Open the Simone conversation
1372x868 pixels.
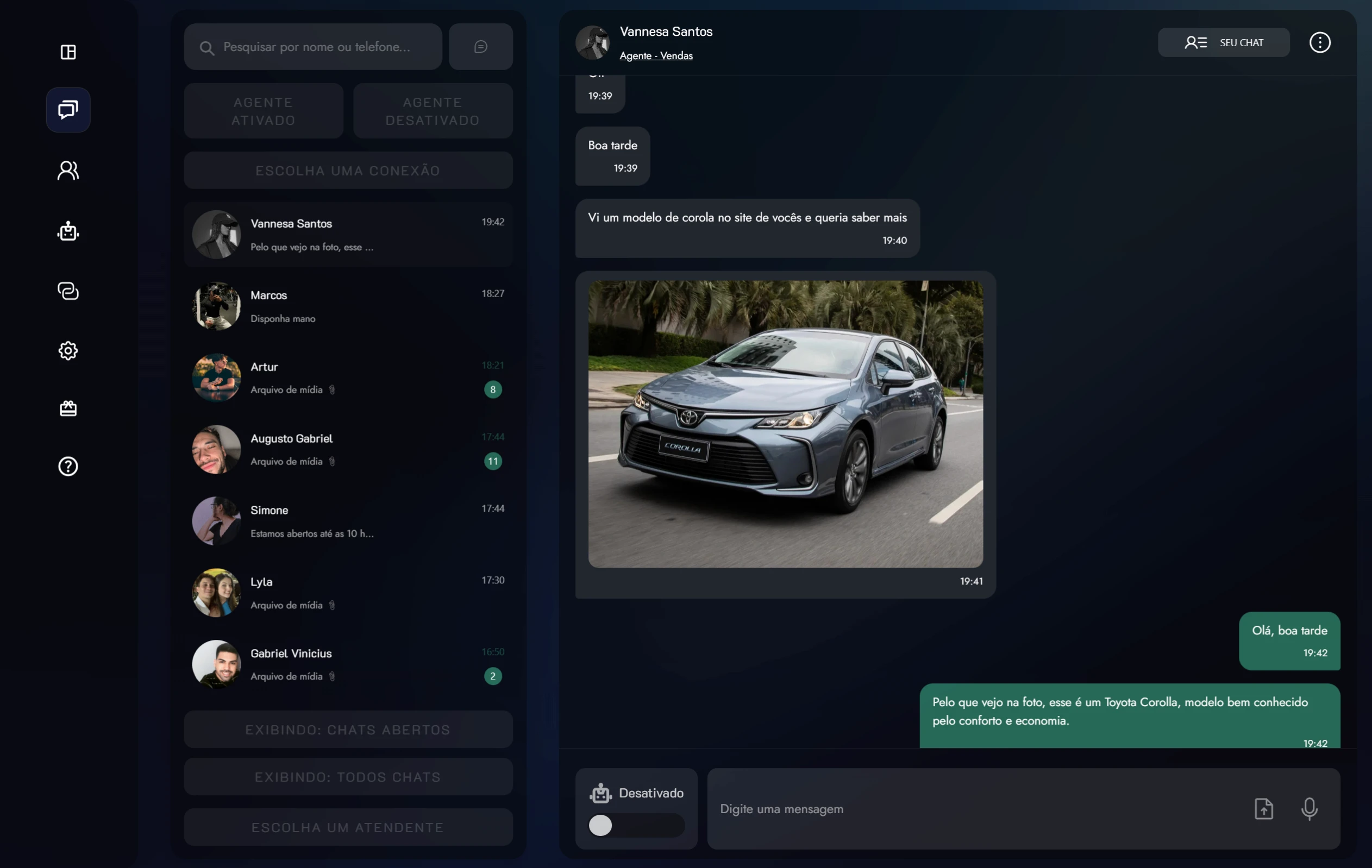(x=348, y=520)
